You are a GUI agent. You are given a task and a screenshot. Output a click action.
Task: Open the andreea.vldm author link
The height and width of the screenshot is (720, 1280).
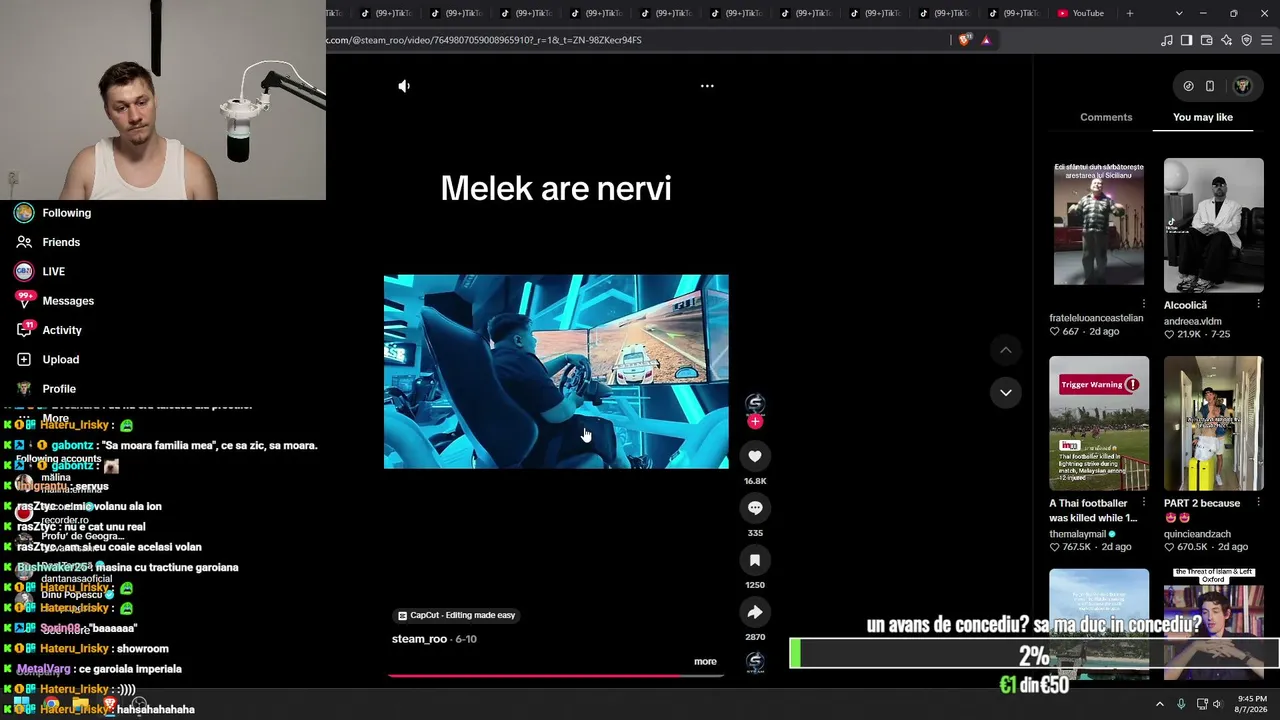pyautogui.click(x=1193, y=321)
